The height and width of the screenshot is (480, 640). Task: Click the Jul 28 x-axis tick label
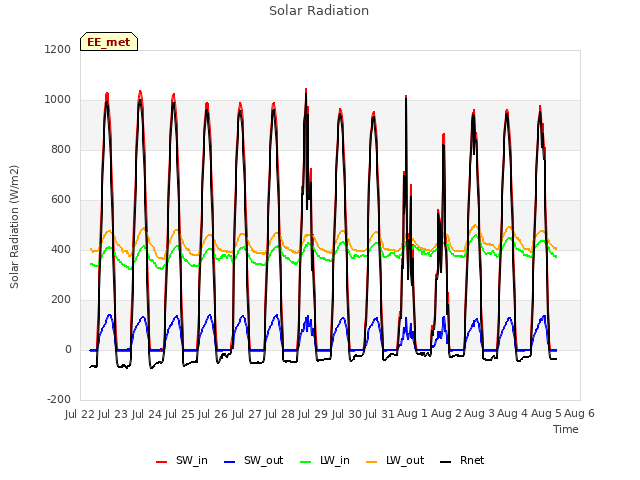(x=280, y=414)
